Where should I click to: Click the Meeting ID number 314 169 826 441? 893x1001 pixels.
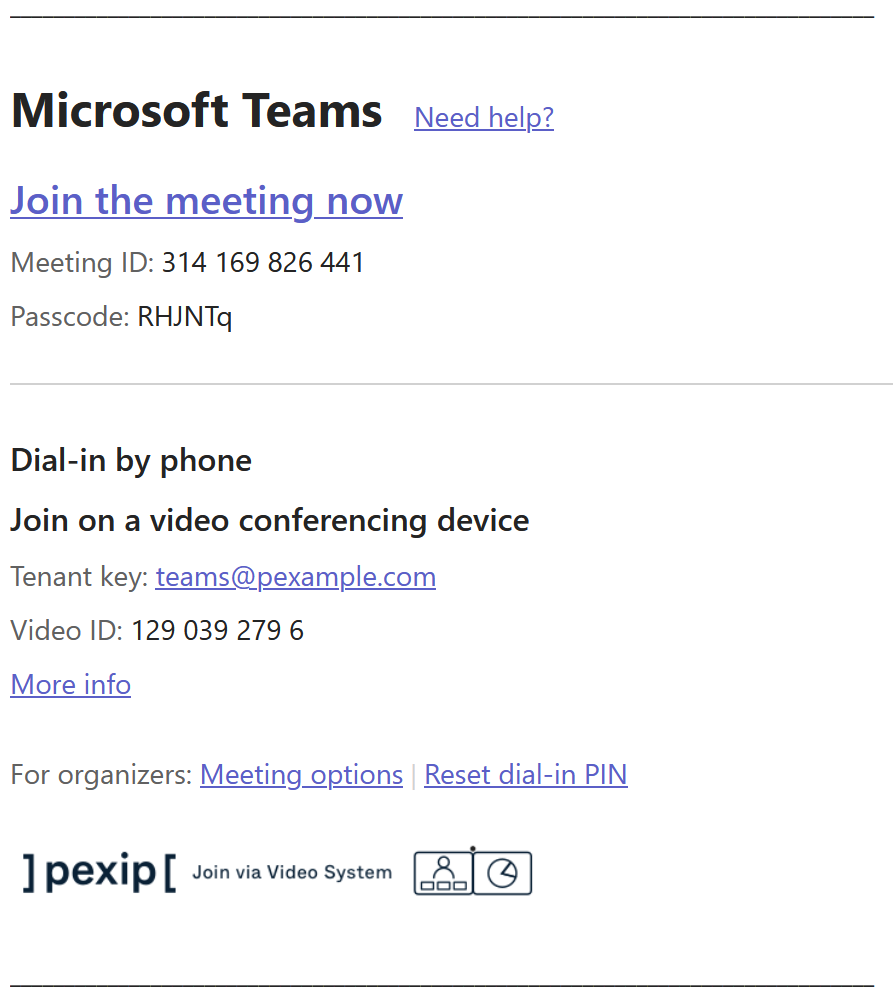(x=263, y=263)
